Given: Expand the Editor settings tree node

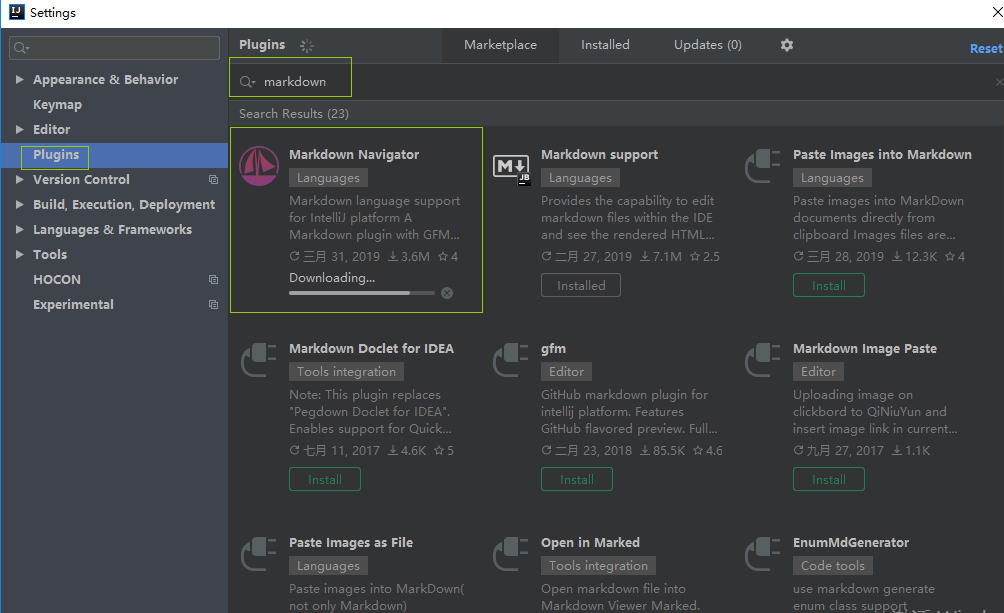Looking at the screenshot, I should click(x=20, y=129).
